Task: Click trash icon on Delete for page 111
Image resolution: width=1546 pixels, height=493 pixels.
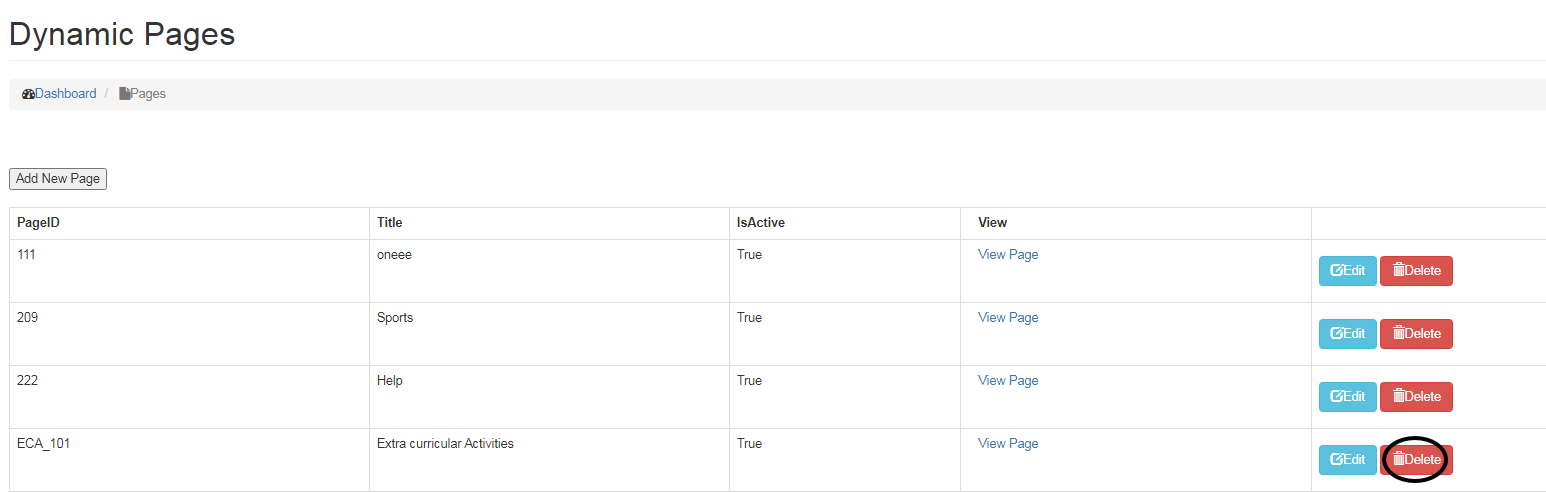Action: point(1399,271)
